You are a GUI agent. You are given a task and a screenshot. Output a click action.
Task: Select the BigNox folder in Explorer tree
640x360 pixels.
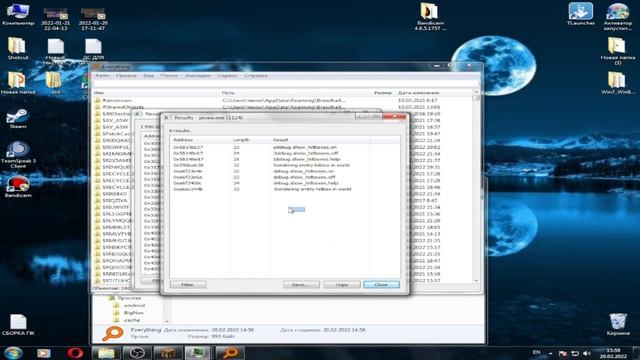pyautogui.click(x=133, y=313)
